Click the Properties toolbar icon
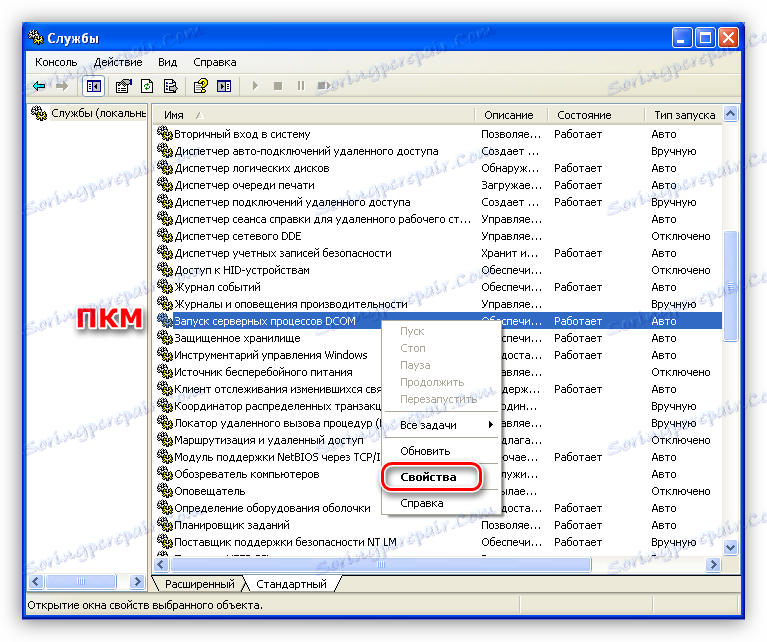The image size is (767, 642). pos(124,86)
